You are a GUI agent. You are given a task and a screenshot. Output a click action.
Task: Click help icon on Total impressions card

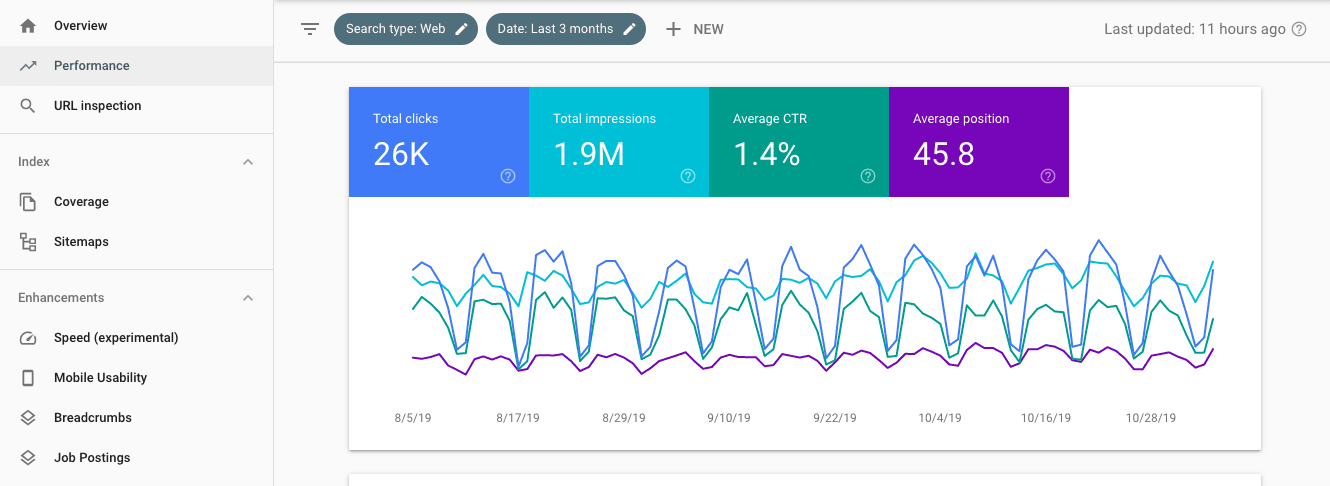click(688, 176)
